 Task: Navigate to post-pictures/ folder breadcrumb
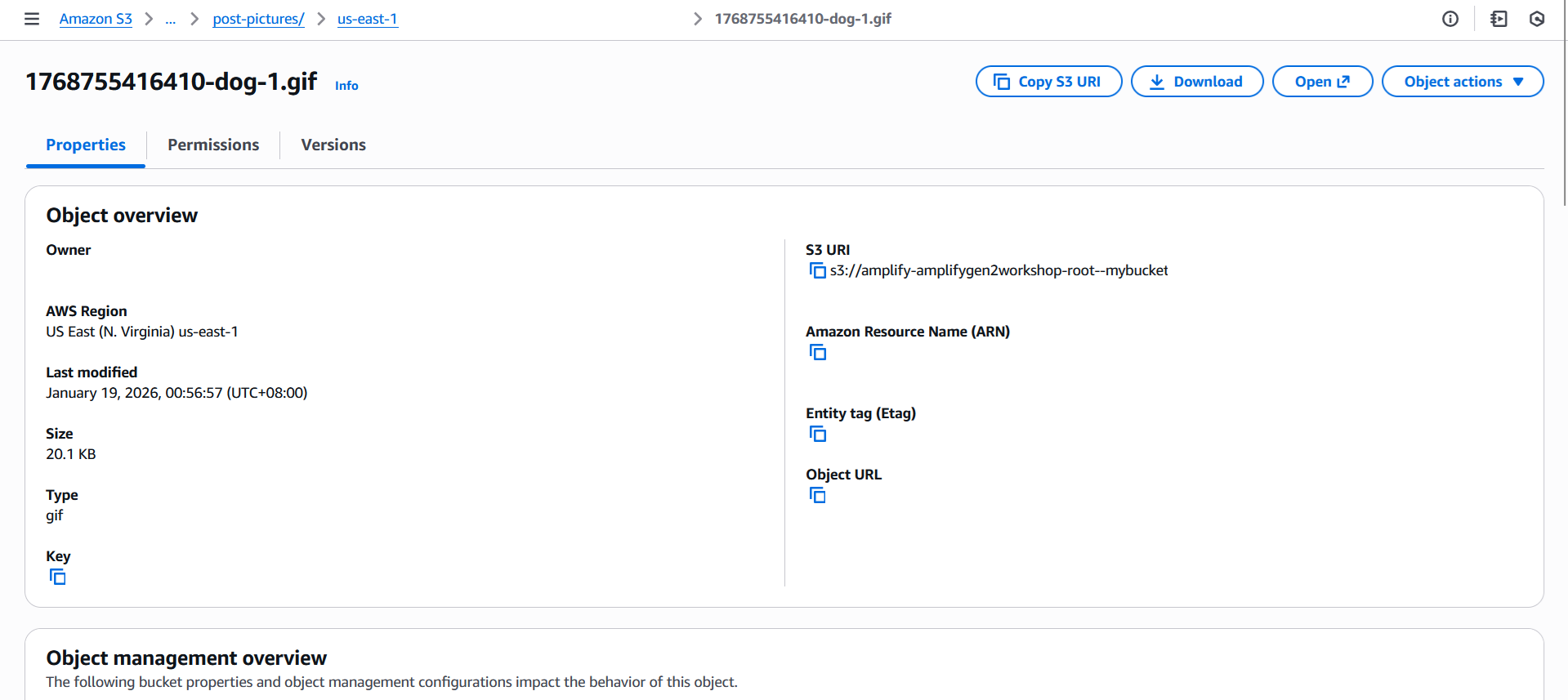click(x=258, y=19)
